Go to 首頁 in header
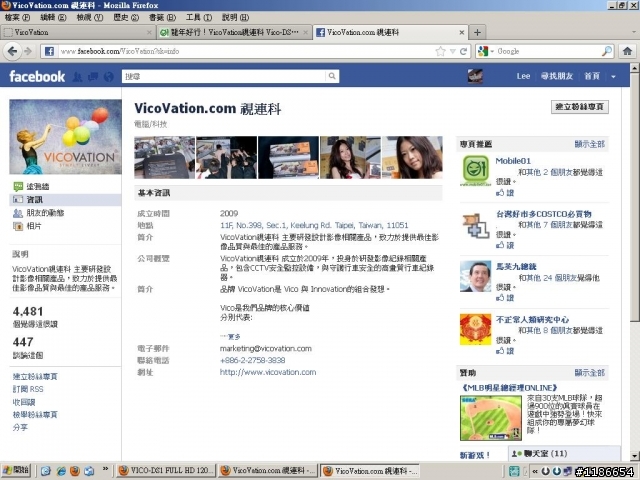Screen dimensions: 640x480 tap(592, 76)
